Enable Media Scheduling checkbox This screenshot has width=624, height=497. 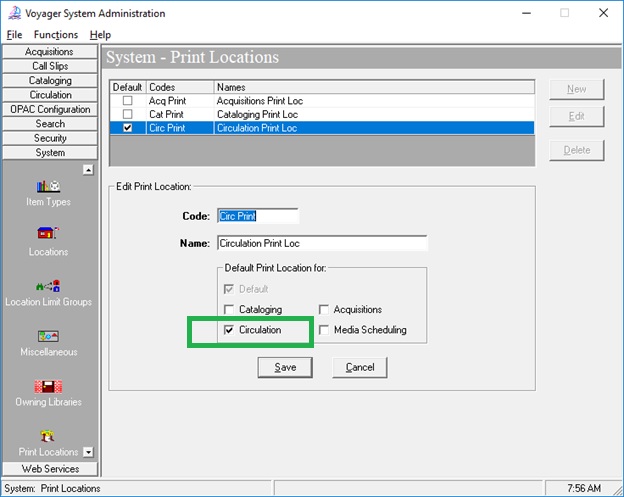pyautogui.click(x=324, y=330)
